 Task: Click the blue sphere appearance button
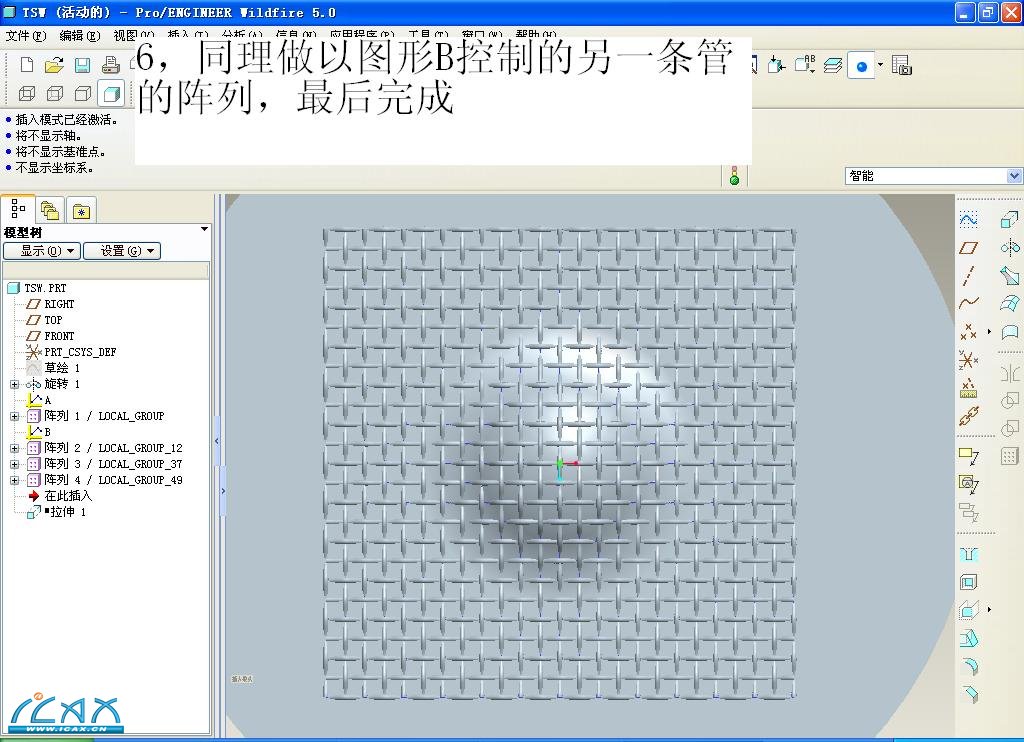coord(861,66)
